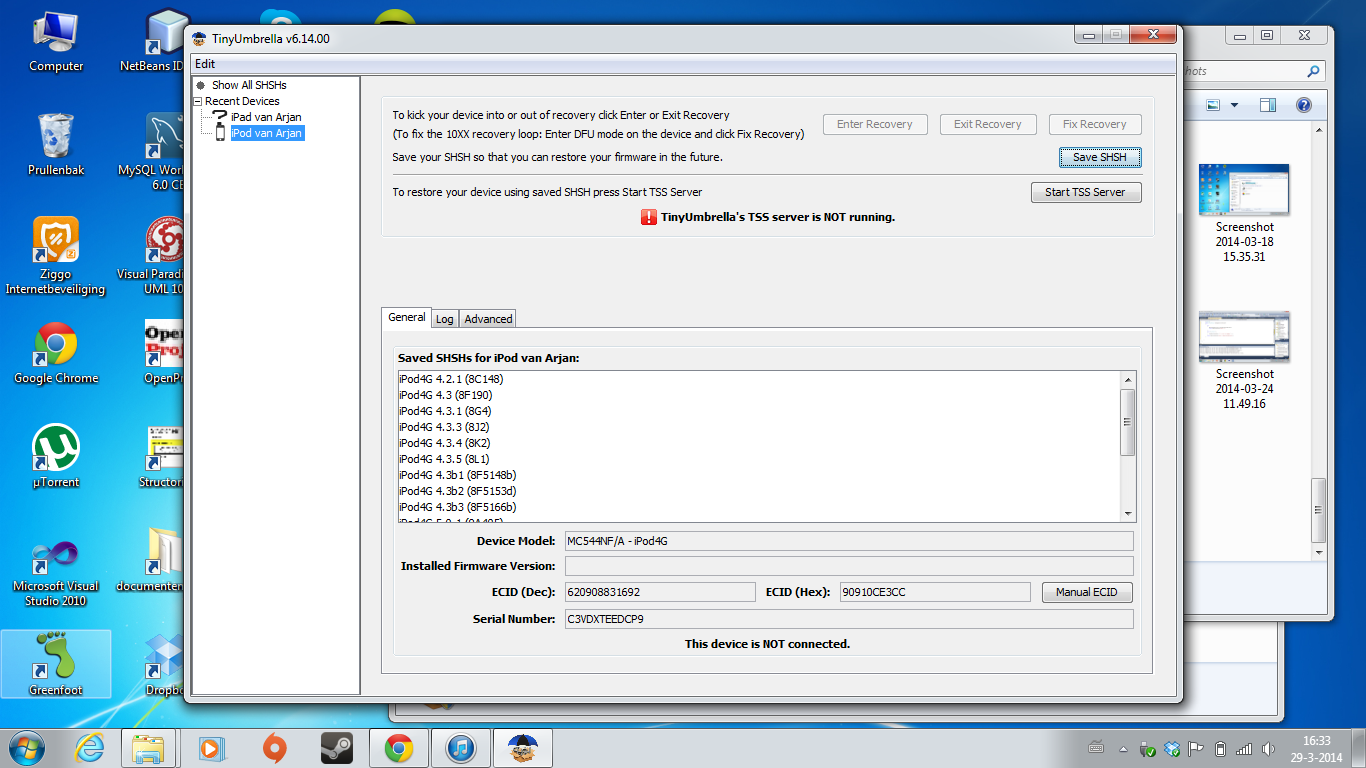
Task: Open Steam from the taskbar
Action: coord(336,747)
